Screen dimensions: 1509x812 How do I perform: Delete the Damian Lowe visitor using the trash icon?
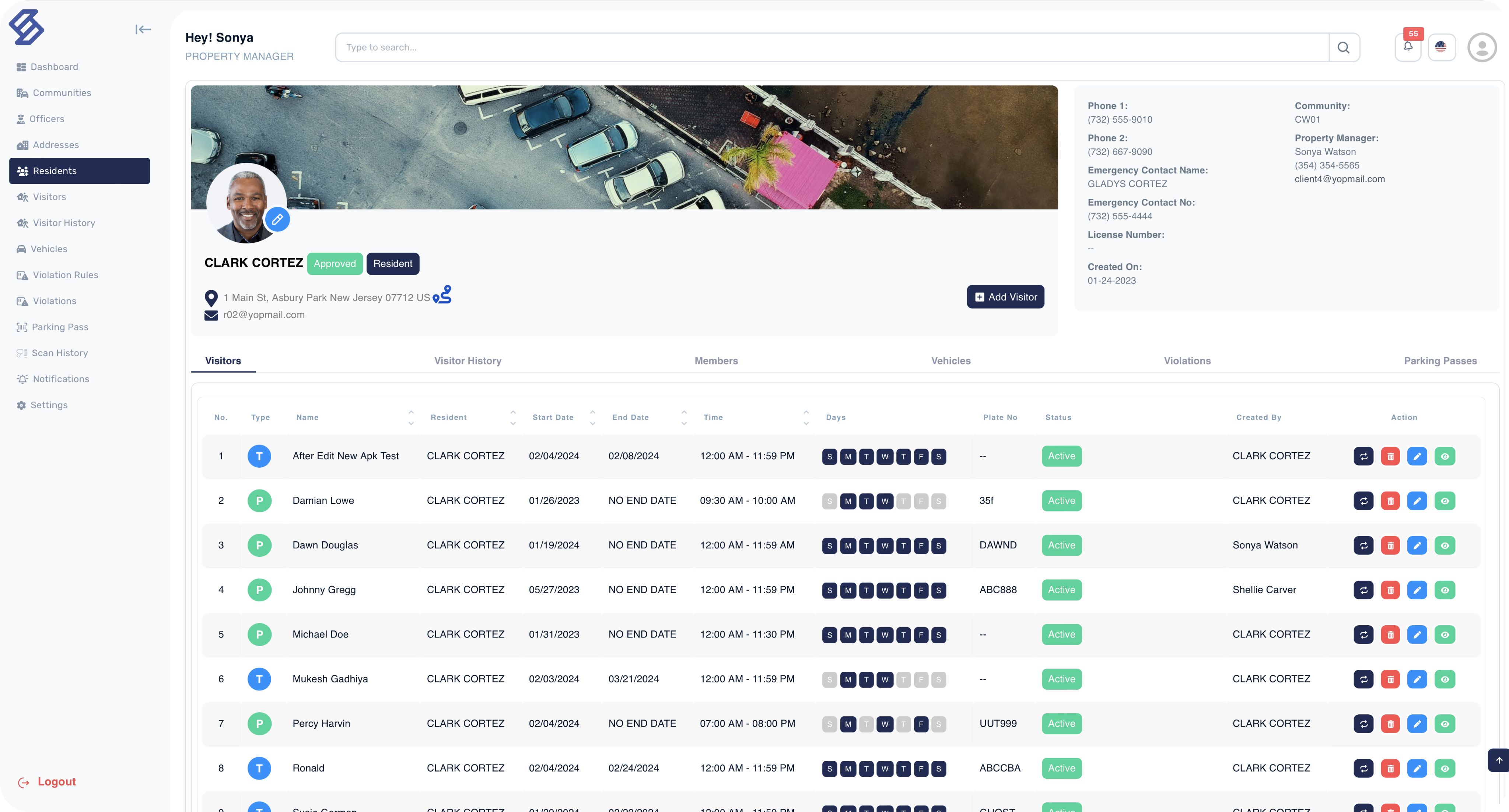click(x=1390, y=500)
